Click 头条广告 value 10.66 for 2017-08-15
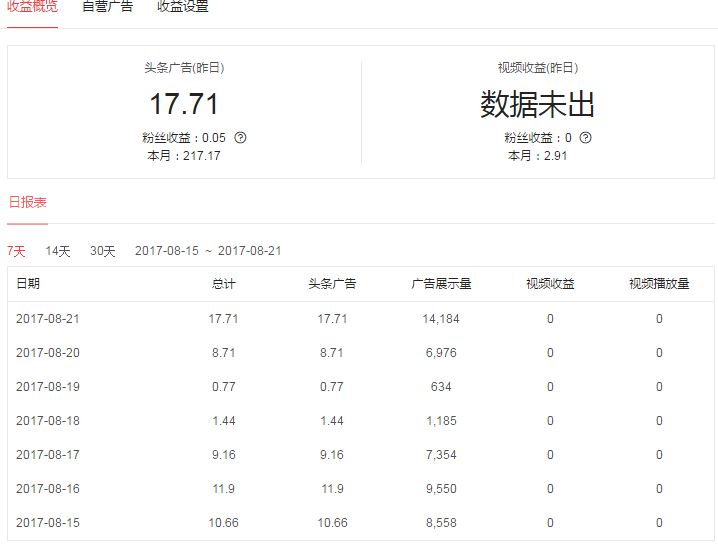Image resolution: width=718 pixels, height=546 pixels. (332, 523)
